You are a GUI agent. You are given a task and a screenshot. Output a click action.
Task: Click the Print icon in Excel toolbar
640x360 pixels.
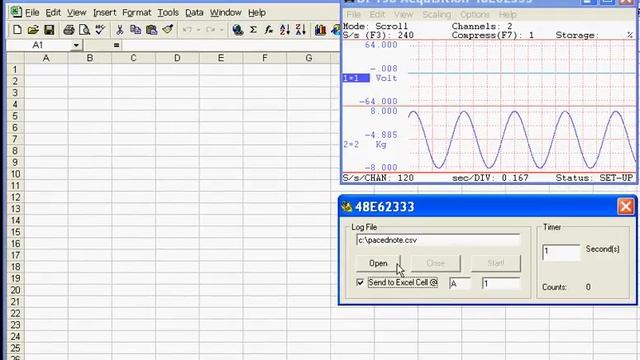(69, 30)
